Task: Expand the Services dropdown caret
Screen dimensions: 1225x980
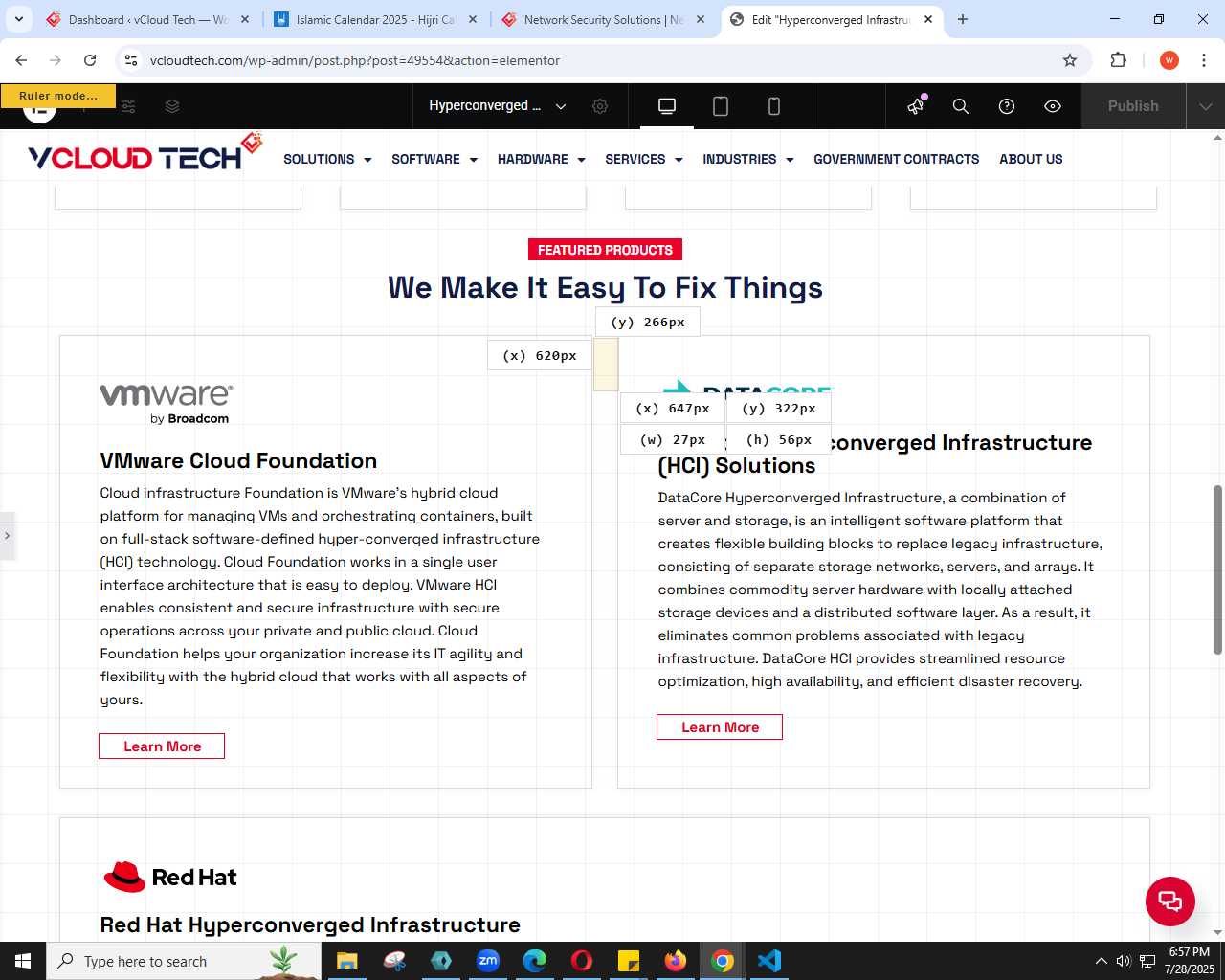Action: pos(679,160)
